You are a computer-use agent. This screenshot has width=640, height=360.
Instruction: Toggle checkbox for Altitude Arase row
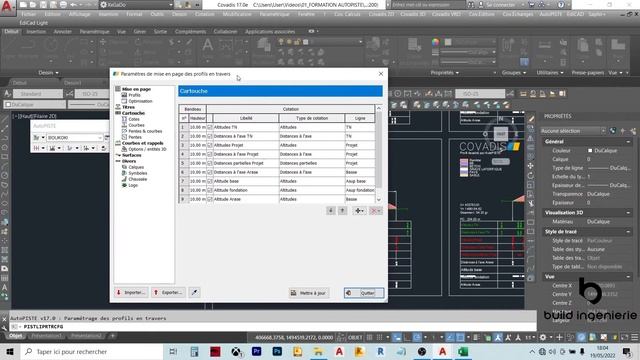pos(210,199)
